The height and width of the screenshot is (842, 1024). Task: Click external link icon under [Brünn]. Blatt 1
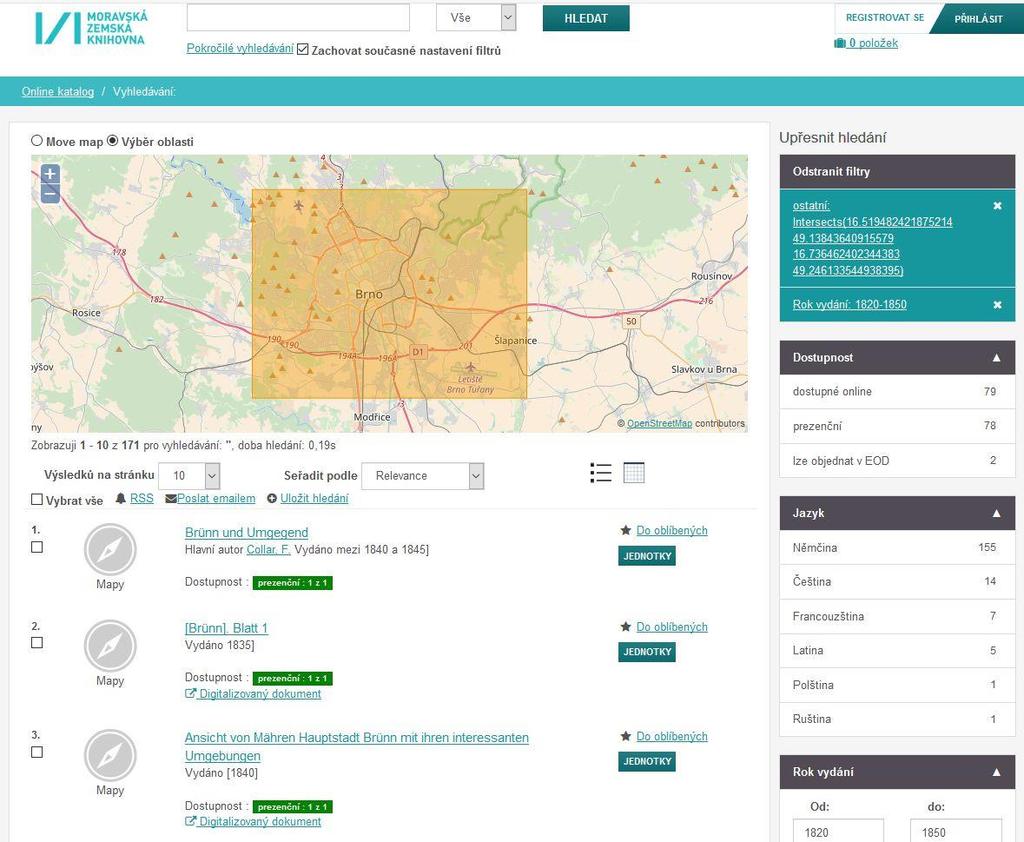pos(191,694)
